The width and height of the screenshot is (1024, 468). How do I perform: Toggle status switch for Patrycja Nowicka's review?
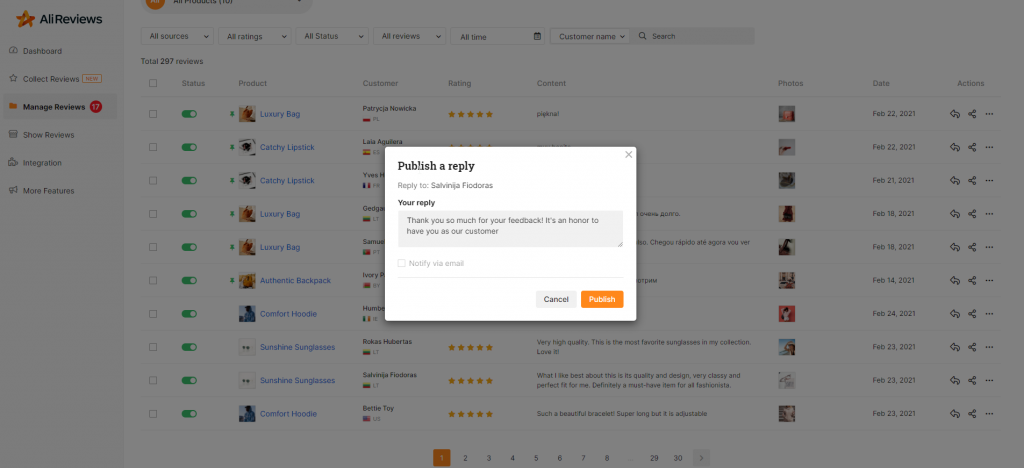189,114
